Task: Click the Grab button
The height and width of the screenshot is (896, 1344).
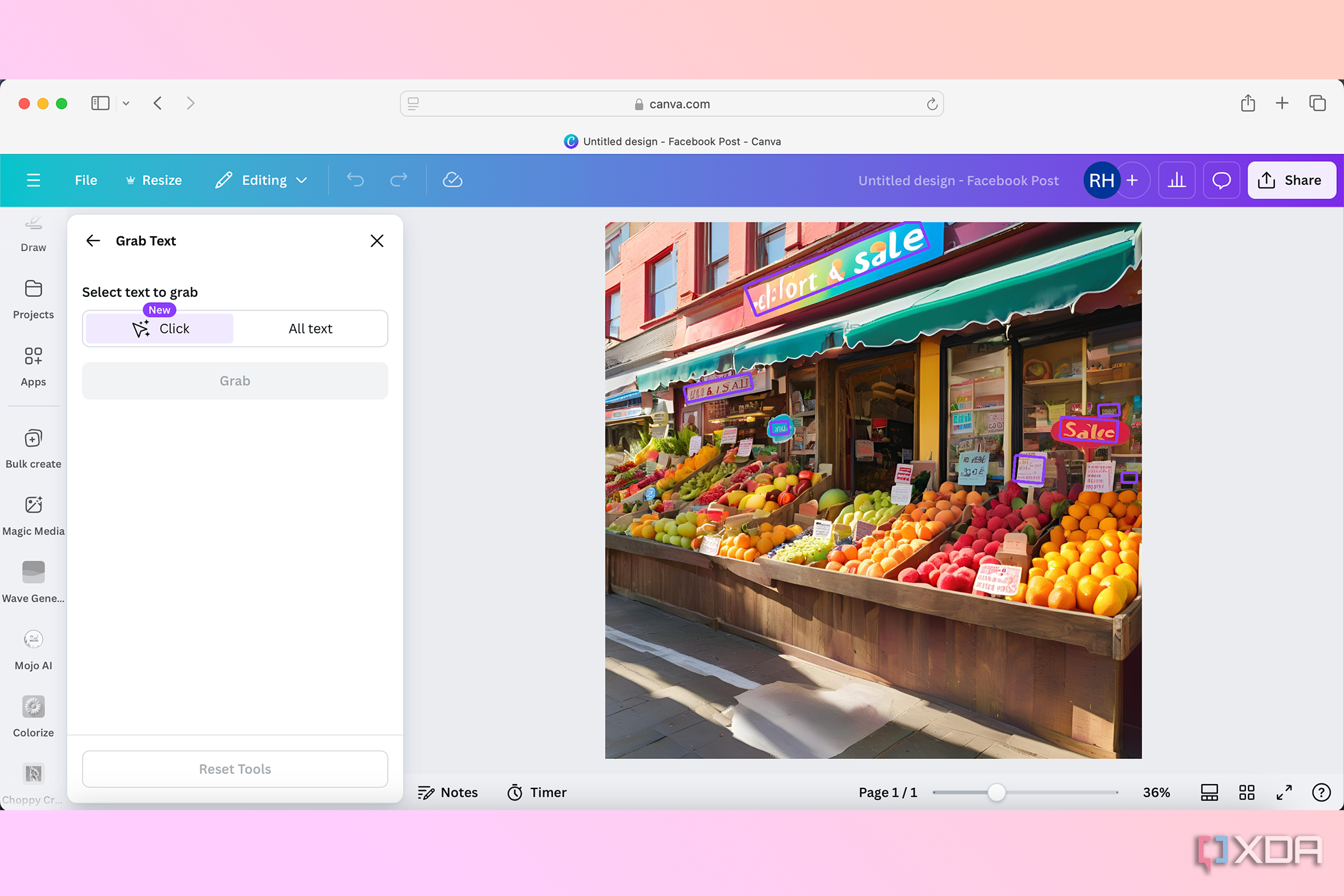Action: (235, 381)
